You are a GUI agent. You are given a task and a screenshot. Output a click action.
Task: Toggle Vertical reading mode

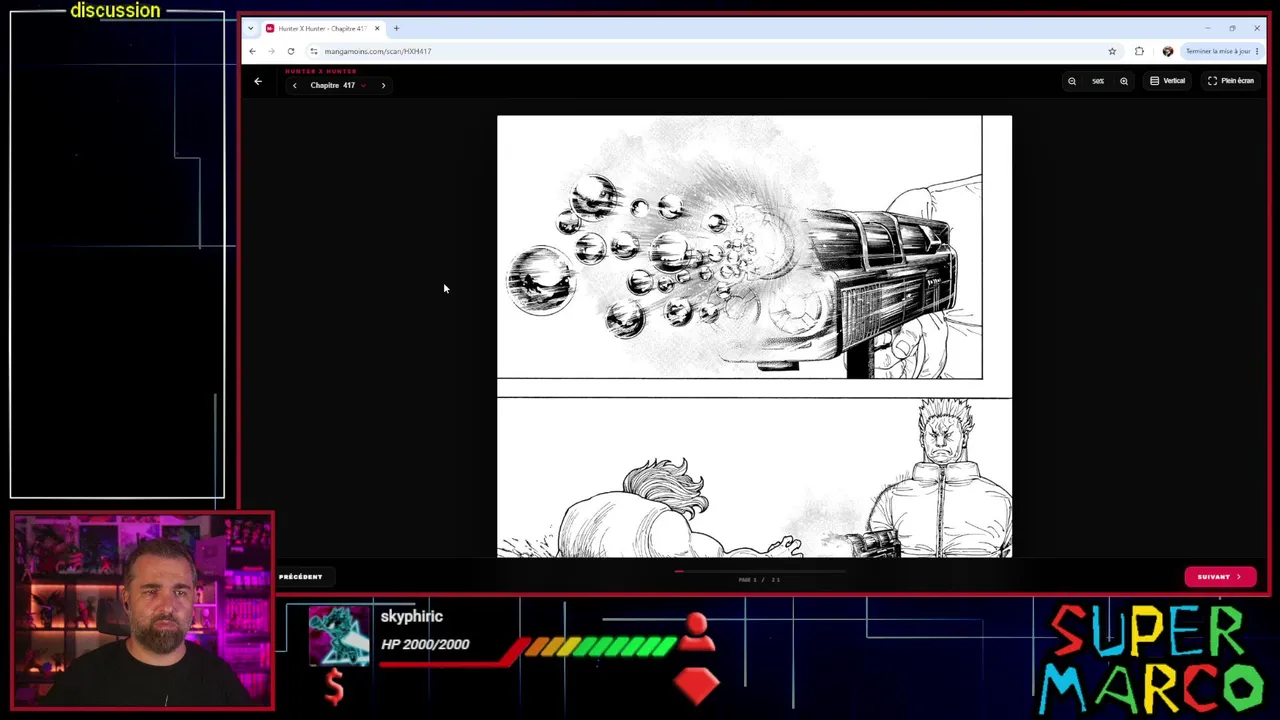point(1167,81)
